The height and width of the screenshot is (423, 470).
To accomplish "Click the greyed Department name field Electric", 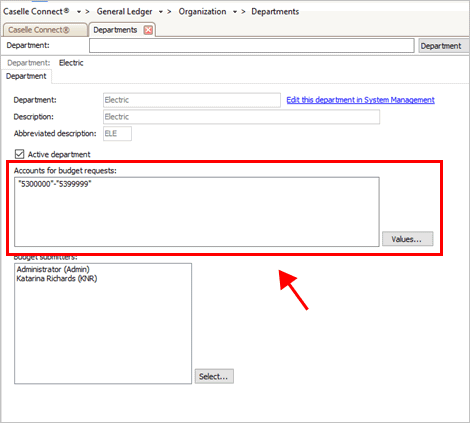I will (192, 100).
